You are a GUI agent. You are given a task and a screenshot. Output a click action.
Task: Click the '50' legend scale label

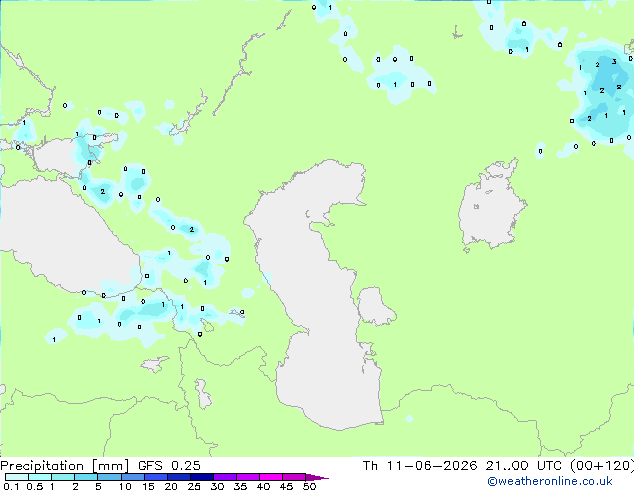click(309, 486)
